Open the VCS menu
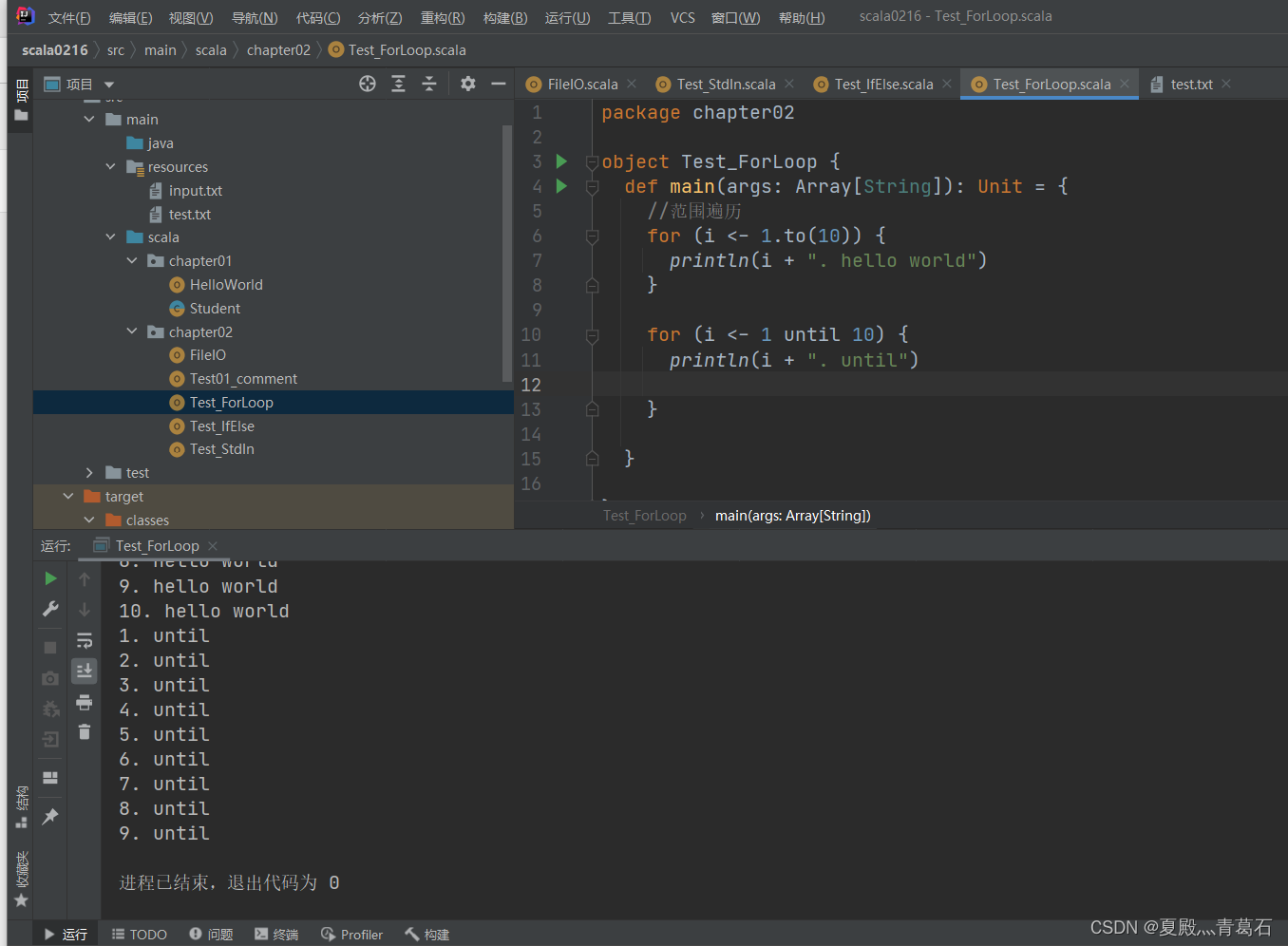 [x=682, y=17]
